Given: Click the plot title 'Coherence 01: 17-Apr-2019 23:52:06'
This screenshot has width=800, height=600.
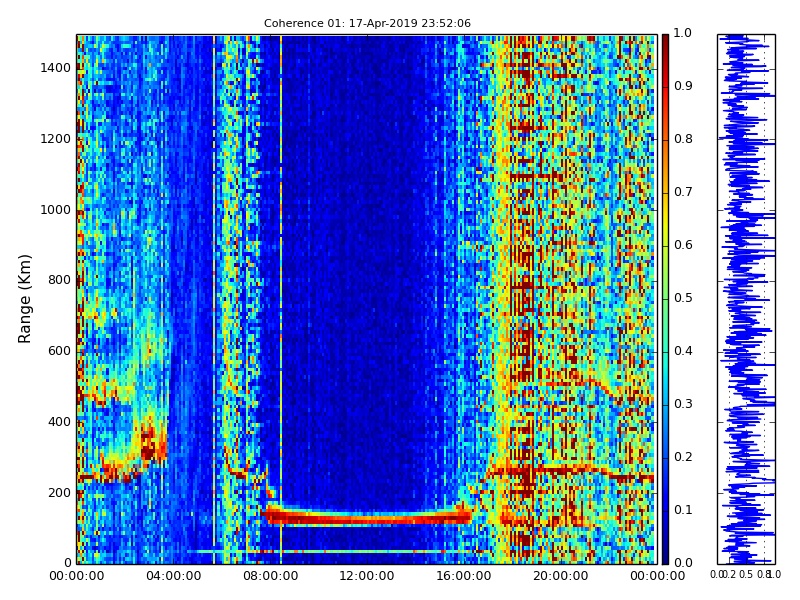Looking at the screenshot, I should 367,23.
